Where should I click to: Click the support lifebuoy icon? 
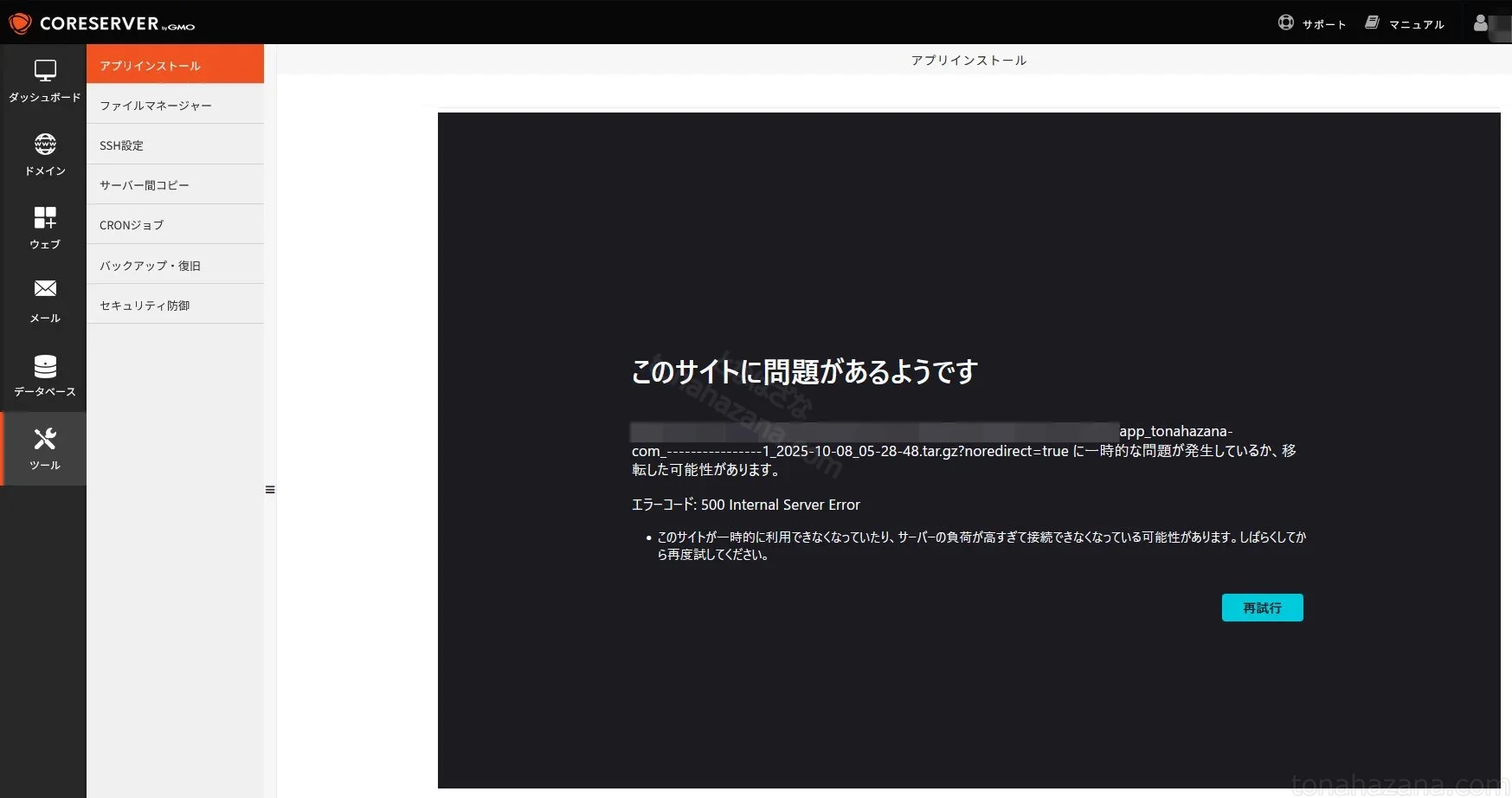coord(1286,23)
